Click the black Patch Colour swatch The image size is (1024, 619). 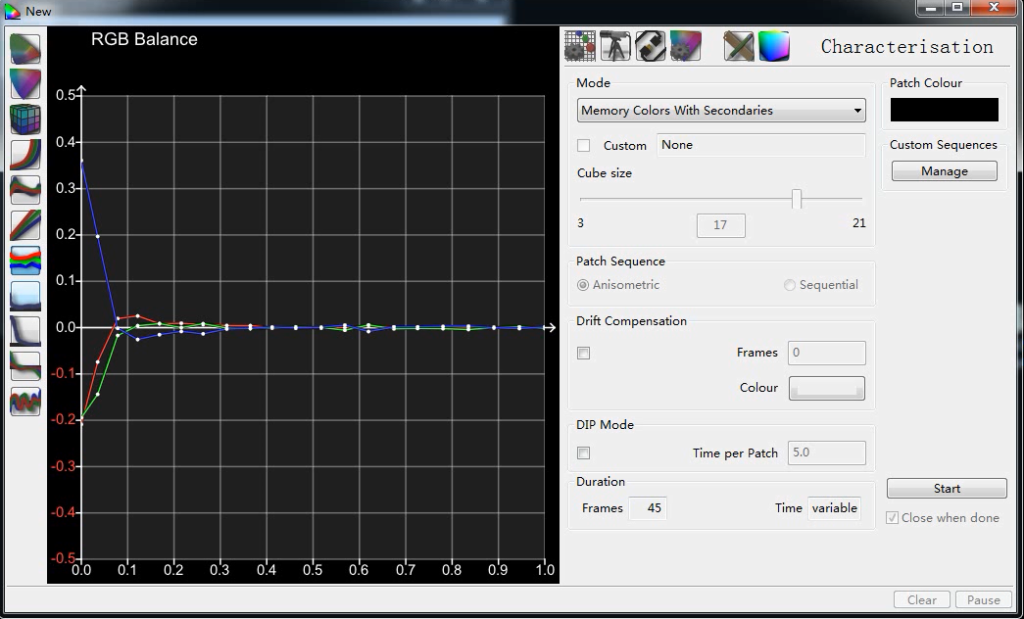pyautogui.click(x=944, y=110)
